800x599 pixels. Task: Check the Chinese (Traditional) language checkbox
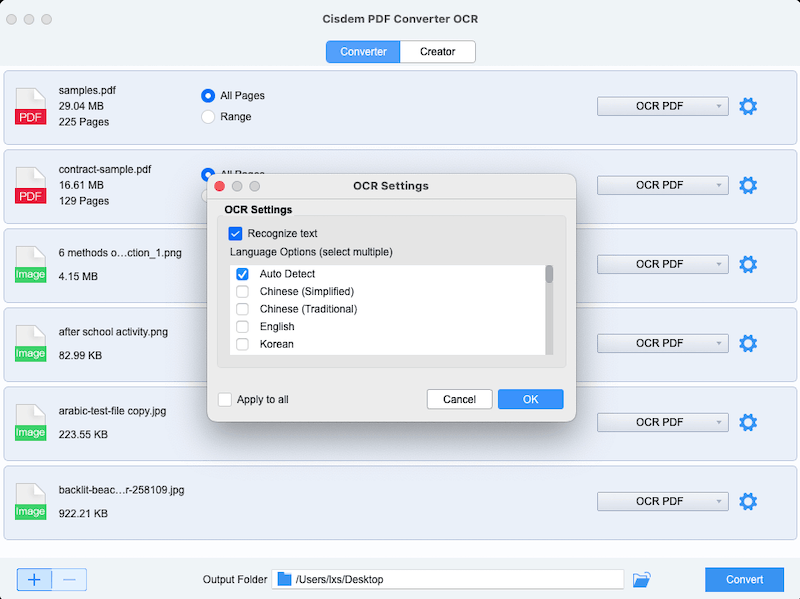pos(242,309)
